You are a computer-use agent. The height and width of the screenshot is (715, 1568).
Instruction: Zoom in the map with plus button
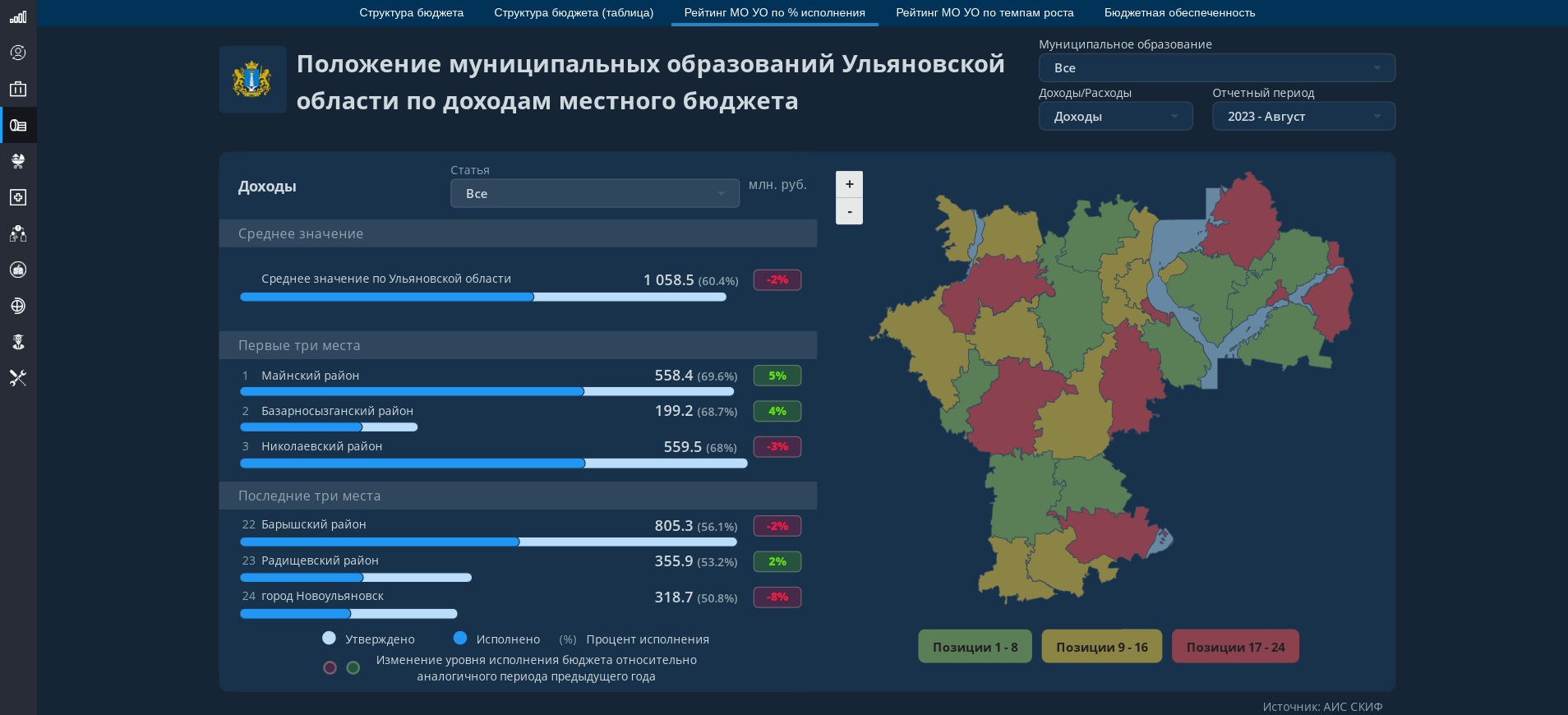click(x=849, y=184)
